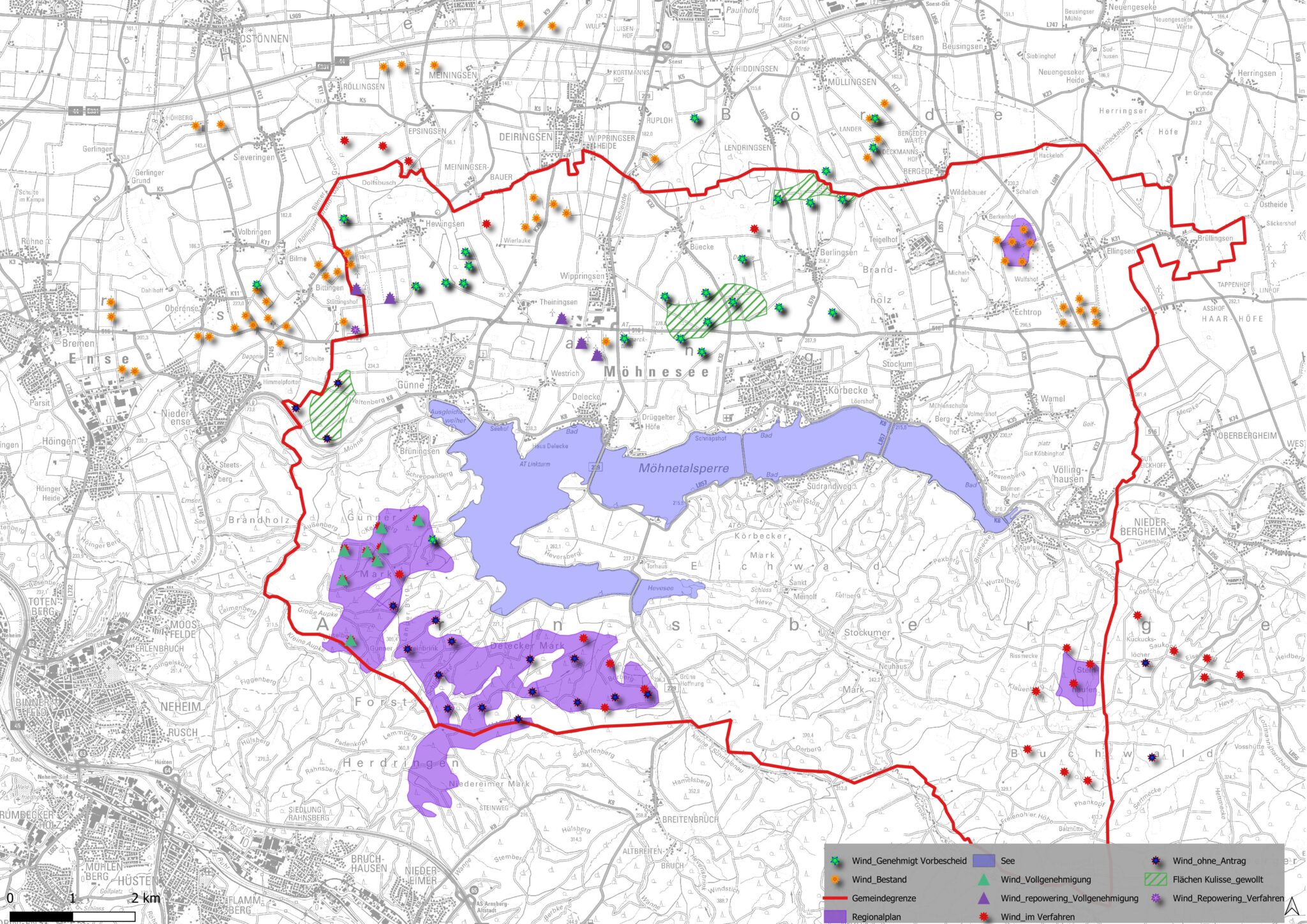1307x924 pixels.
Task: Click the scale bar at bottom left
Action: coord(71,916)
